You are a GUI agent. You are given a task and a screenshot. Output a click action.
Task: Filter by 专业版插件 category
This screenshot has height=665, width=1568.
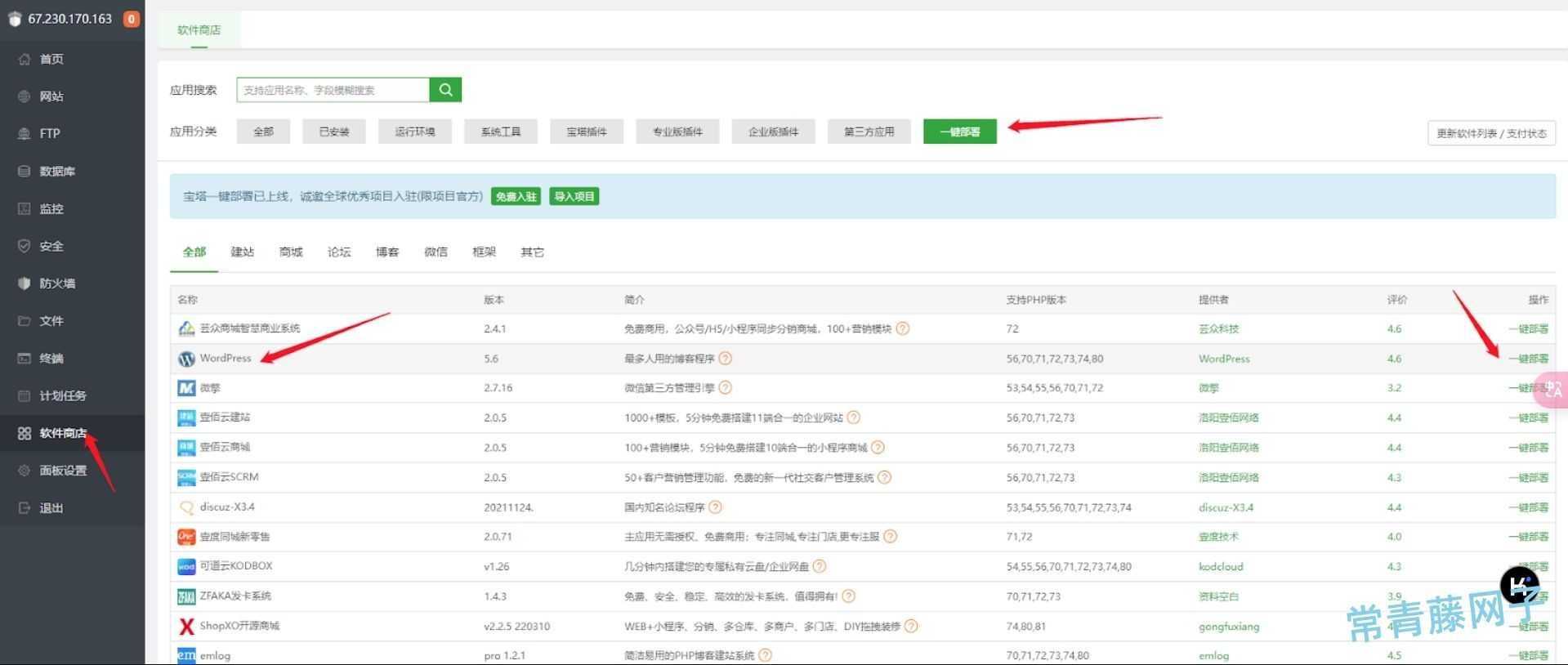point(677,132)
